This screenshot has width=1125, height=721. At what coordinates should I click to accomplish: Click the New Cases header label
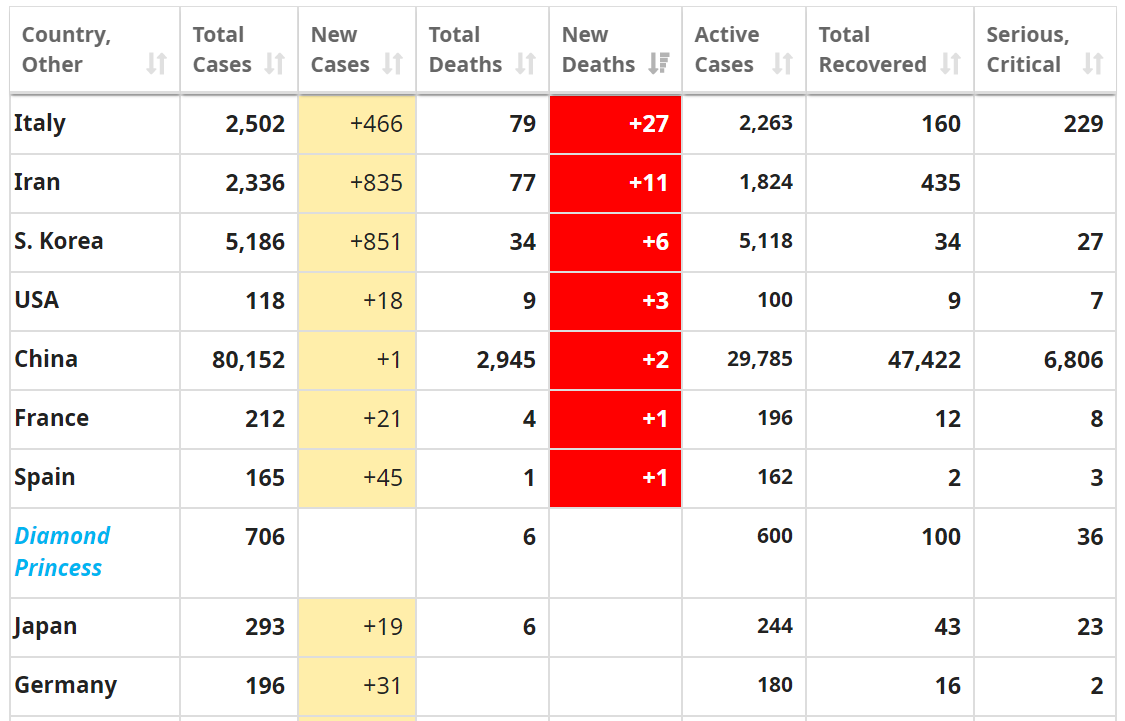(x=339, y=50)
